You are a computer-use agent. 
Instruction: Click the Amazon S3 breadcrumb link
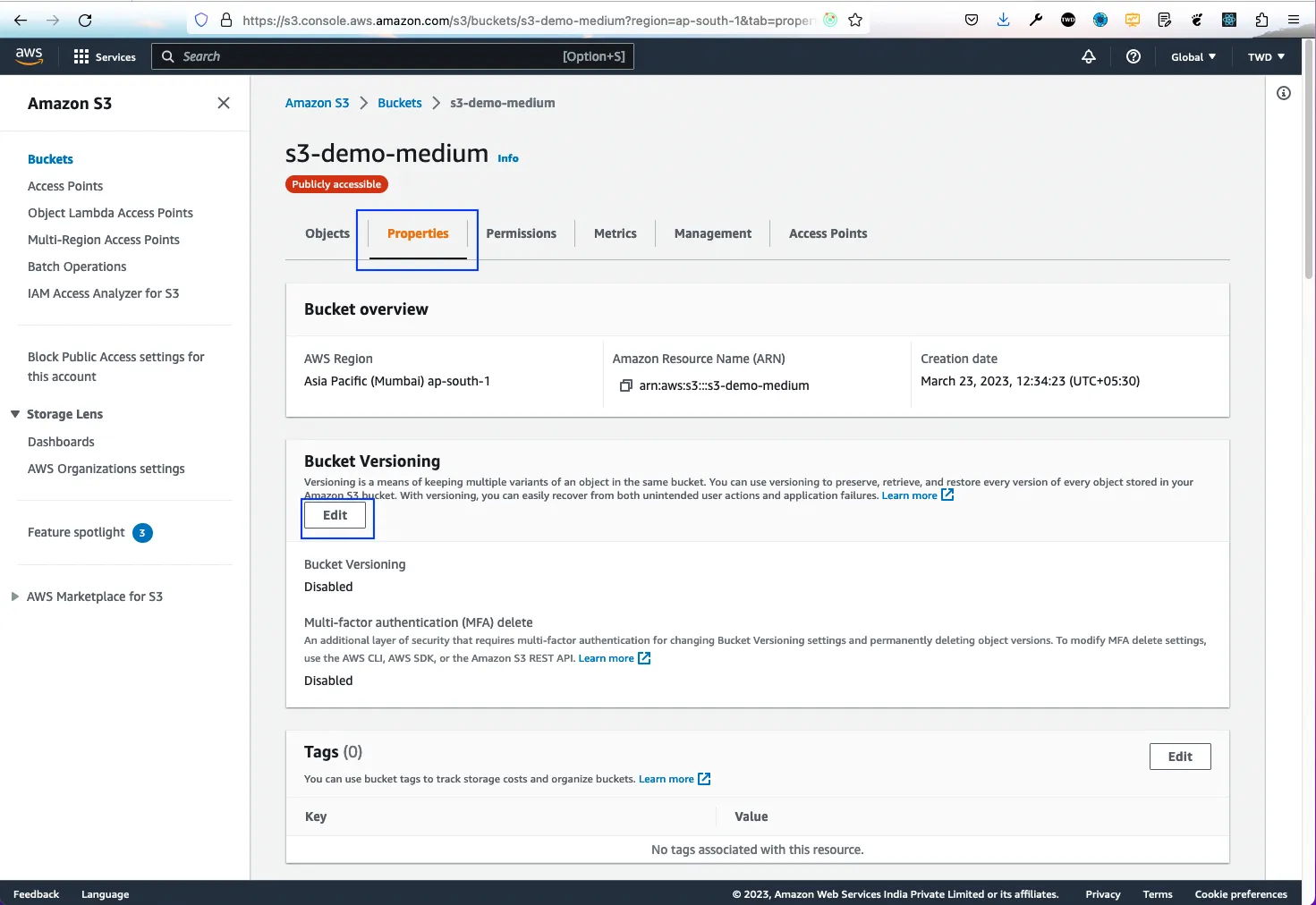point(317,103)
